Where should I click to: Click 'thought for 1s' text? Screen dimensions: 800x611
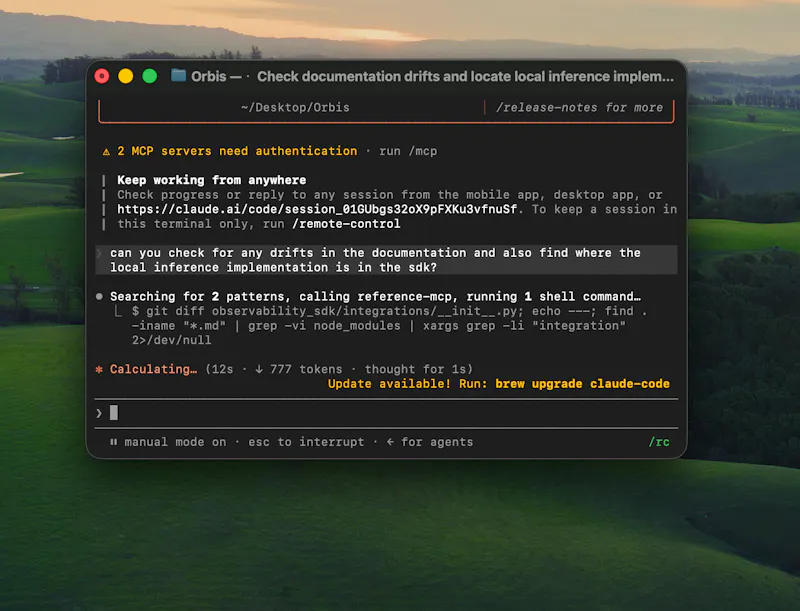pos(418,369)
